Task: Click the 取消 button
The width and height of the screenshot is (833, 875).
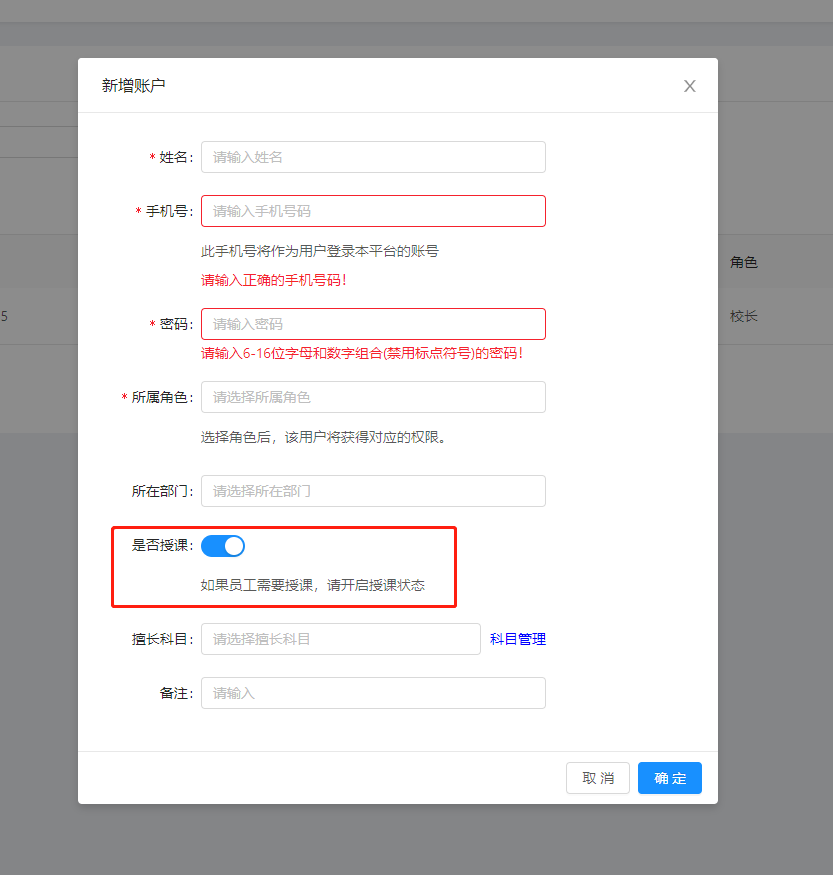Action: (598, 778)
